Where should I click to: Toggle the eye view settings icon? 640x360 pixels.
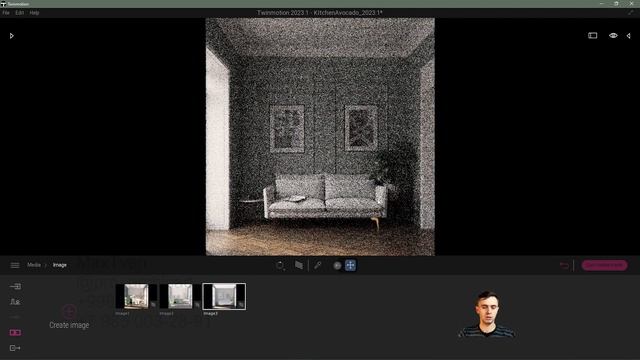613,36
